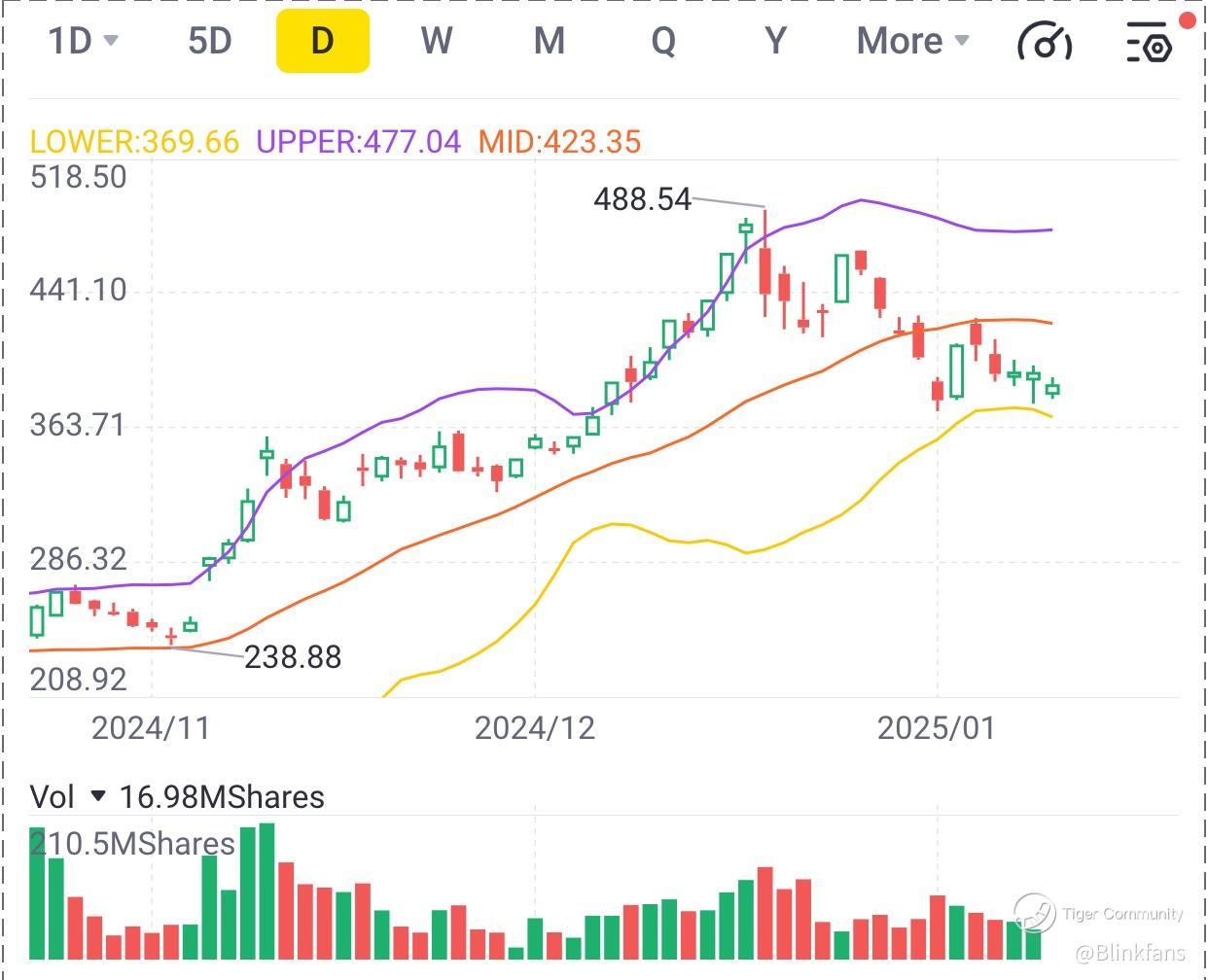Image resolution: width=1208 pixels, height=980 pixels.
Task: Expand the More timeframes dropdown
Action: tap(912, 41)
